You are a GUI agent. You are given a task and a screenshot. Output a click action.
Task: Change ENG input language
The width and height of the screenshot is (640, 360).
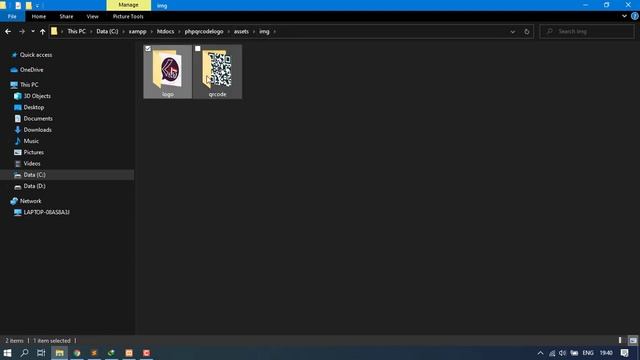(x=588, y=353)
